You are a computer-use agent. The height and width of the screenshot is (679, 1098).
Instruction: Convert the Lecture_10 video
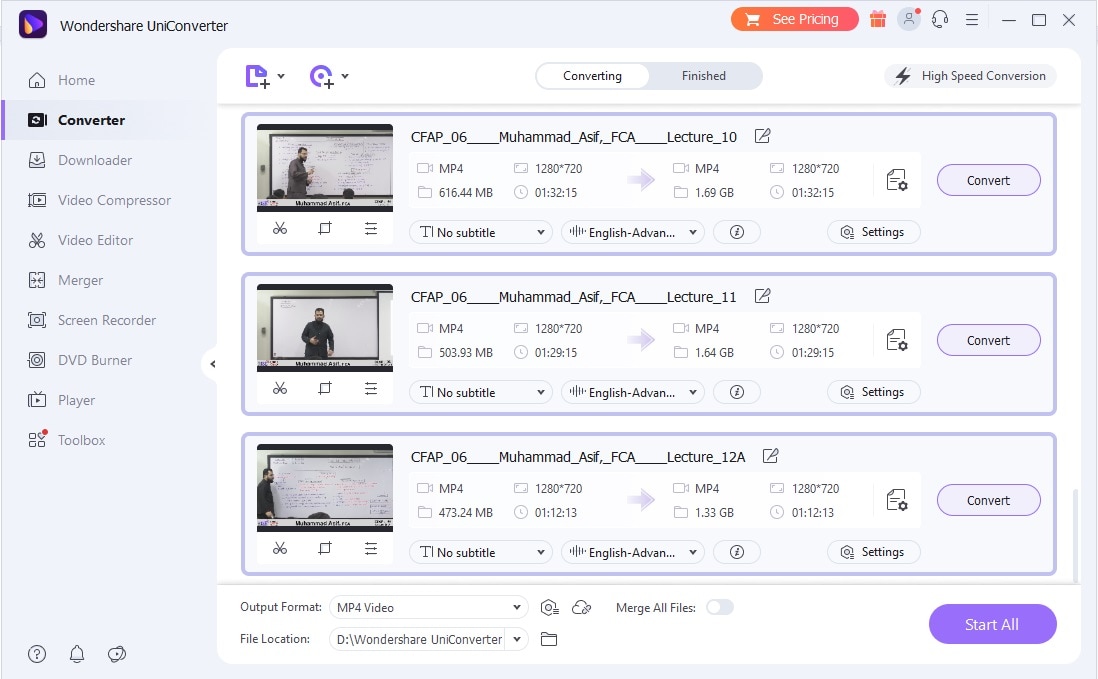pyautogui.click(x=988, y=181)
